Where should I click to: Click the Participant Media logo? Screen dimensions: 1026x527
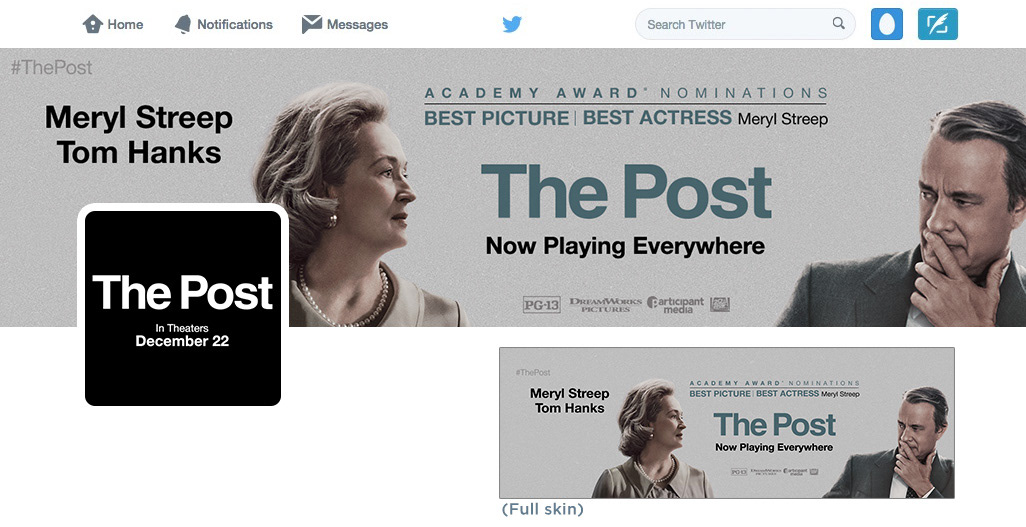click(x=675, y=304)
